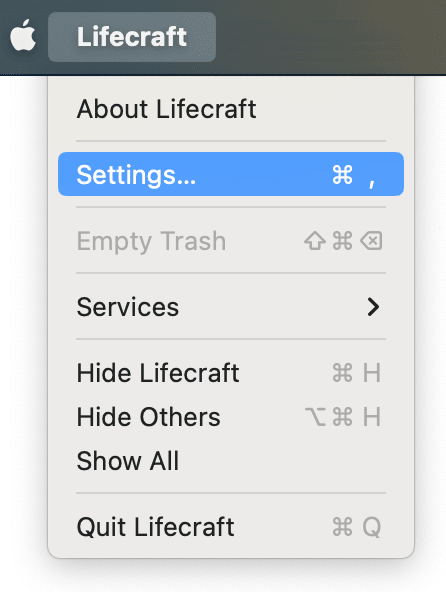This screenshot has height=592, width=446.
Task: Click the H key label in Hide Others row
Action: (372, 417)
